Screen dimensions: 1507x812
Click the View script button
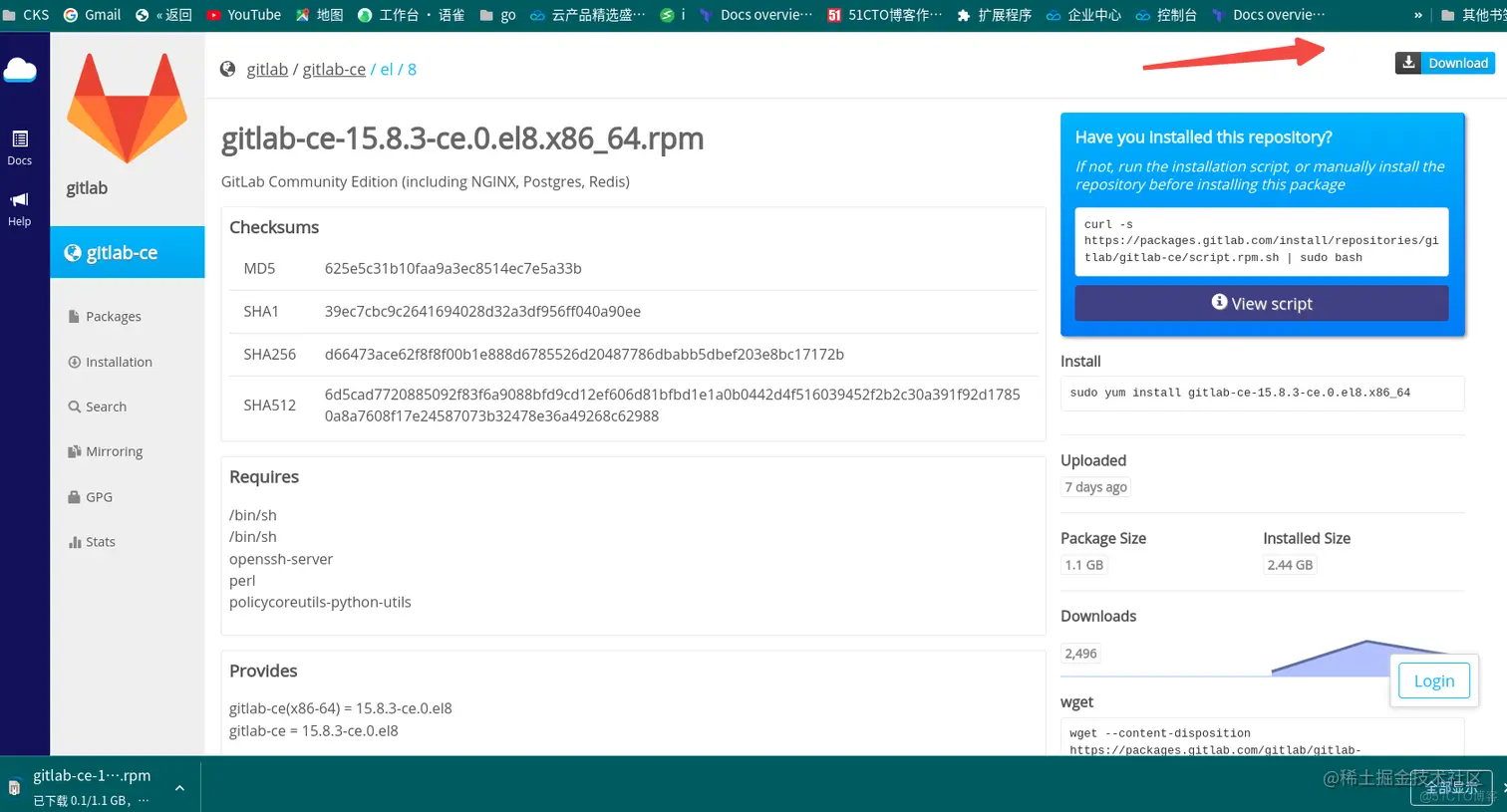point(1261,303)
